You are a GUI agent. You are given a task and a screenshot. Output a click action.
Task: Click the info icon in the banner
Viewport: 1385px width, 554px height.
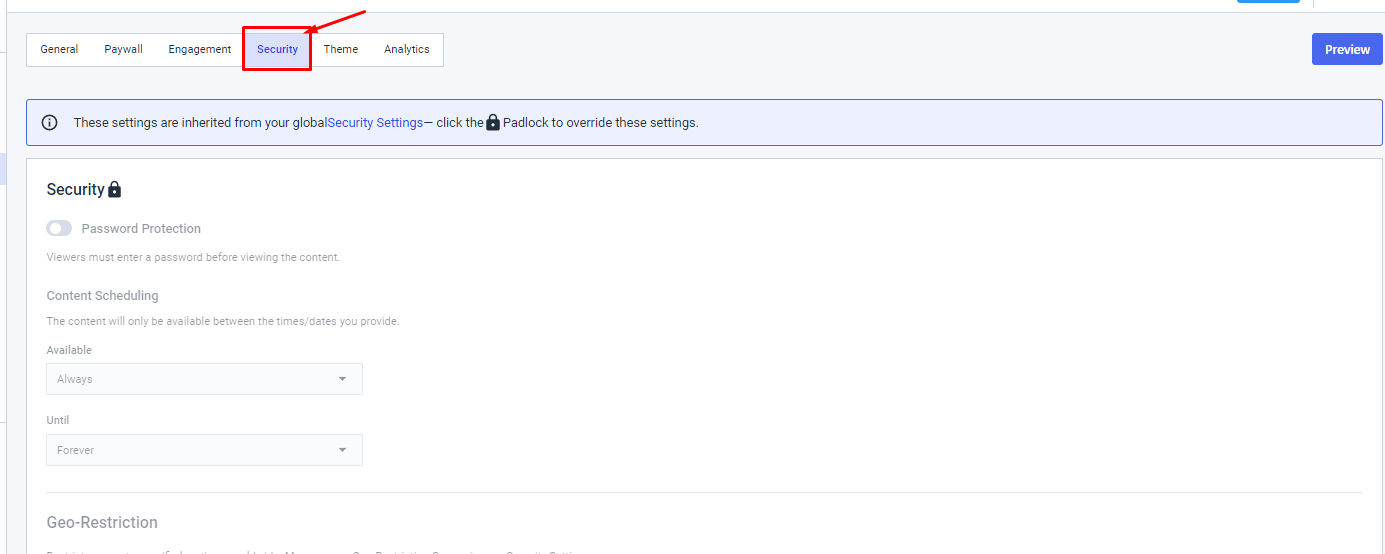(x=49, y=123)
